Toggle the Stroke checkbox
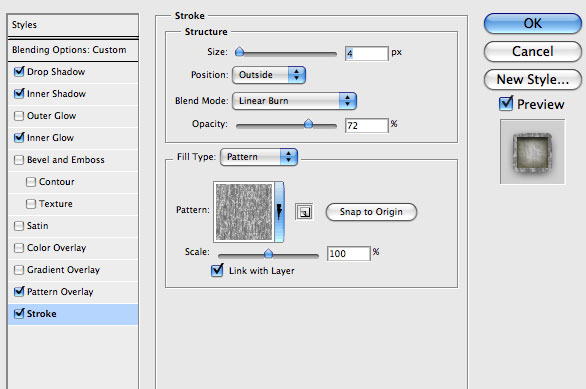This screenshot has width=586, height=389. click(19, 314)
